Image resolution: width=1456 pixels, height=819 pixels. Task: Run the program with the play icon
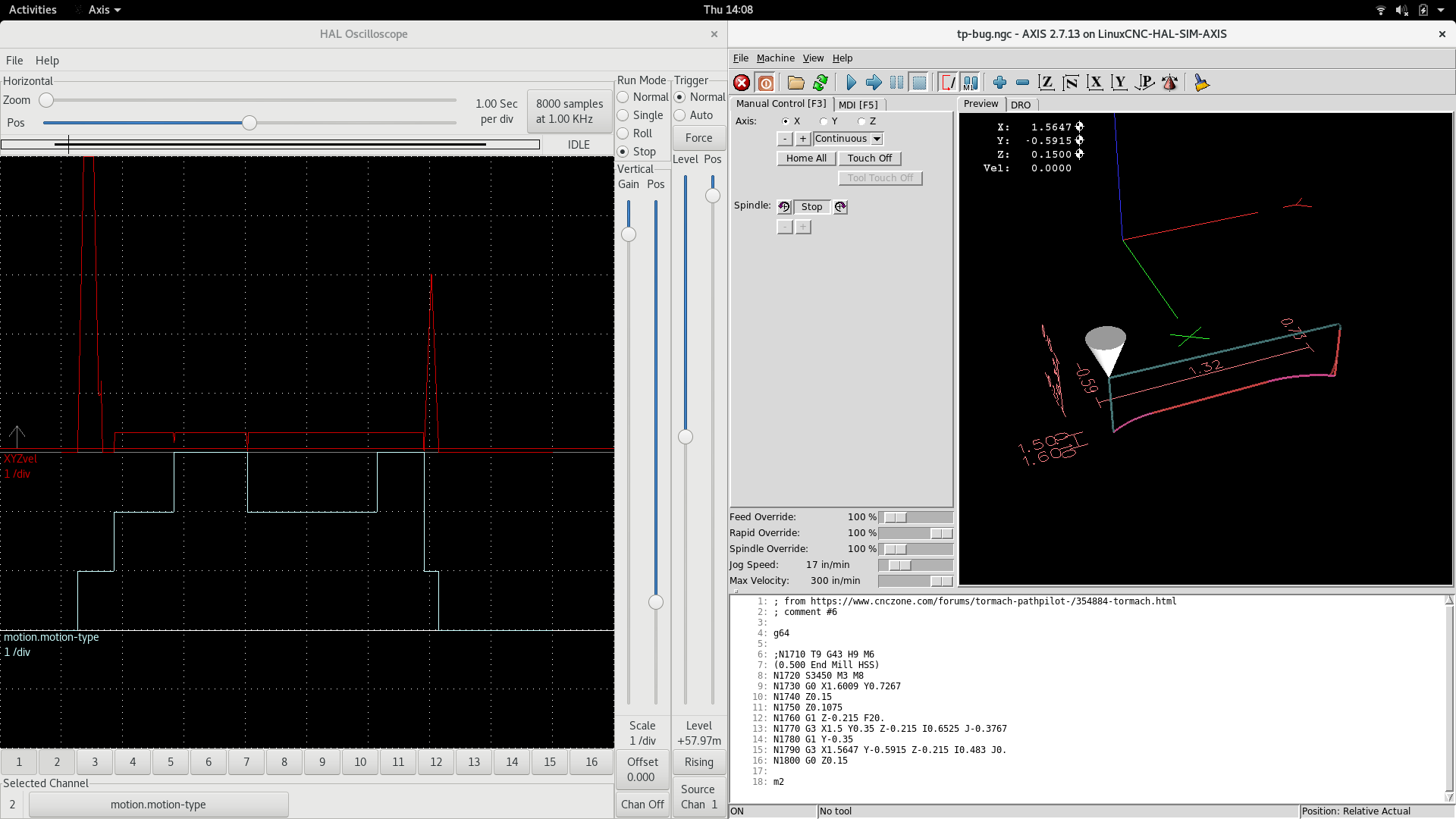[x=851, y=83]
